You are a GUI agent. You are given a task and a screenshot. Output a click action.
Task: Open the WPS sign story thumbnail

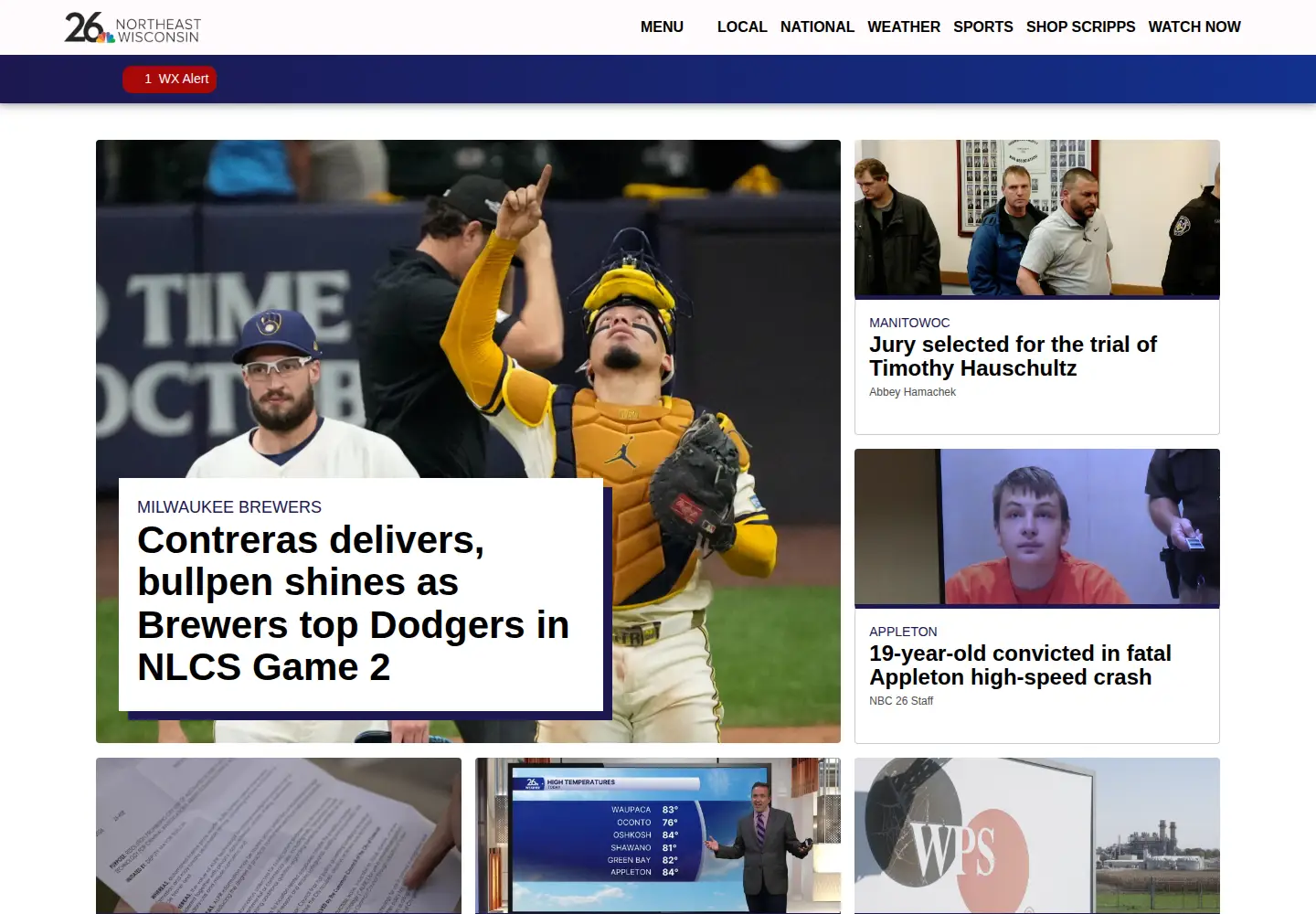pyautogui.click(x=1037, y=835)
